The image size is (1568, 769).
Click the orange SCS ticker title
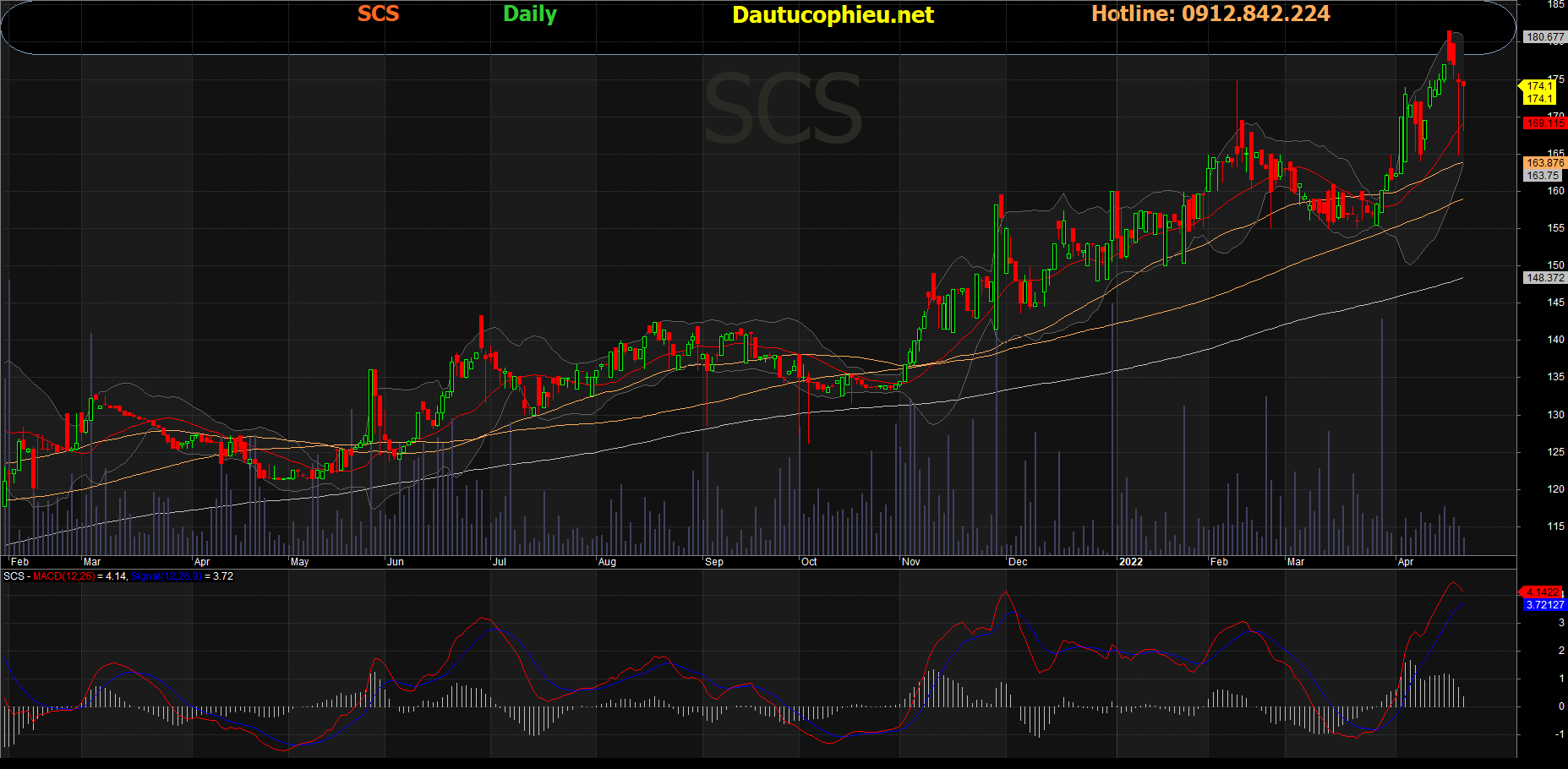click(378, 14)
